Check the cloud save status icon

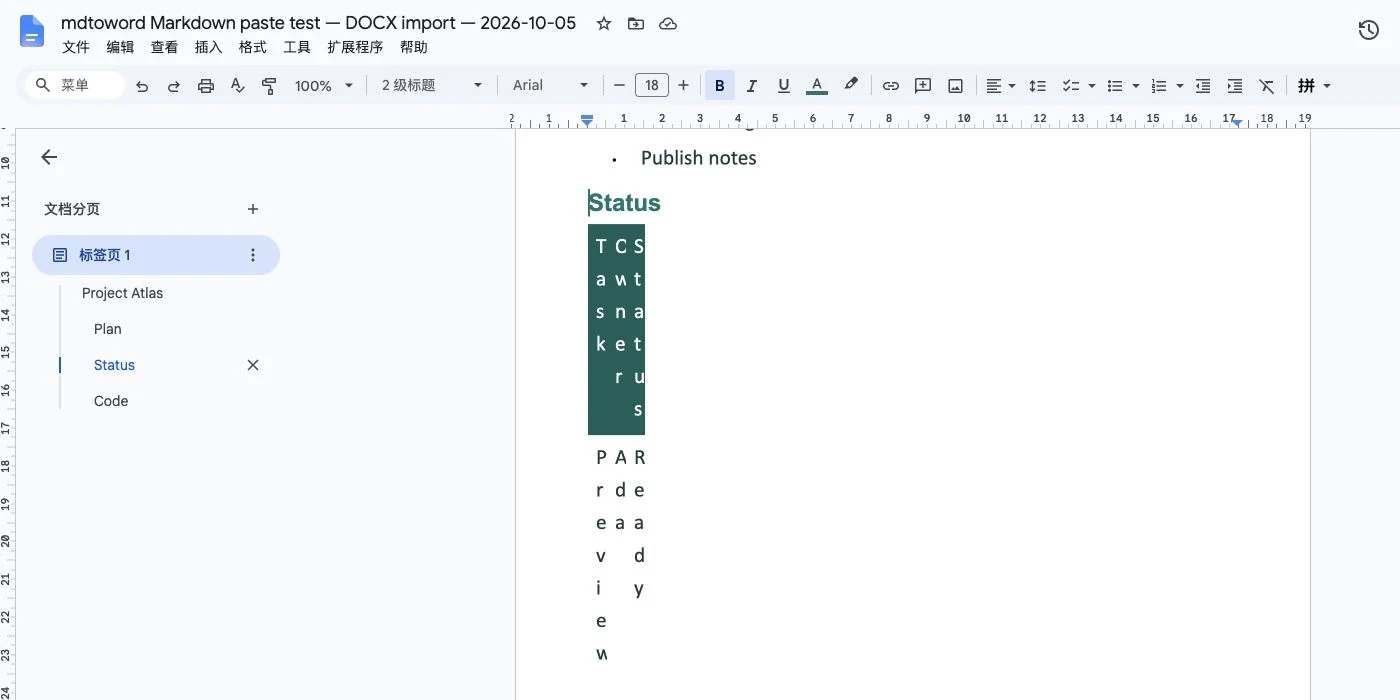click(x=668, y=24)
